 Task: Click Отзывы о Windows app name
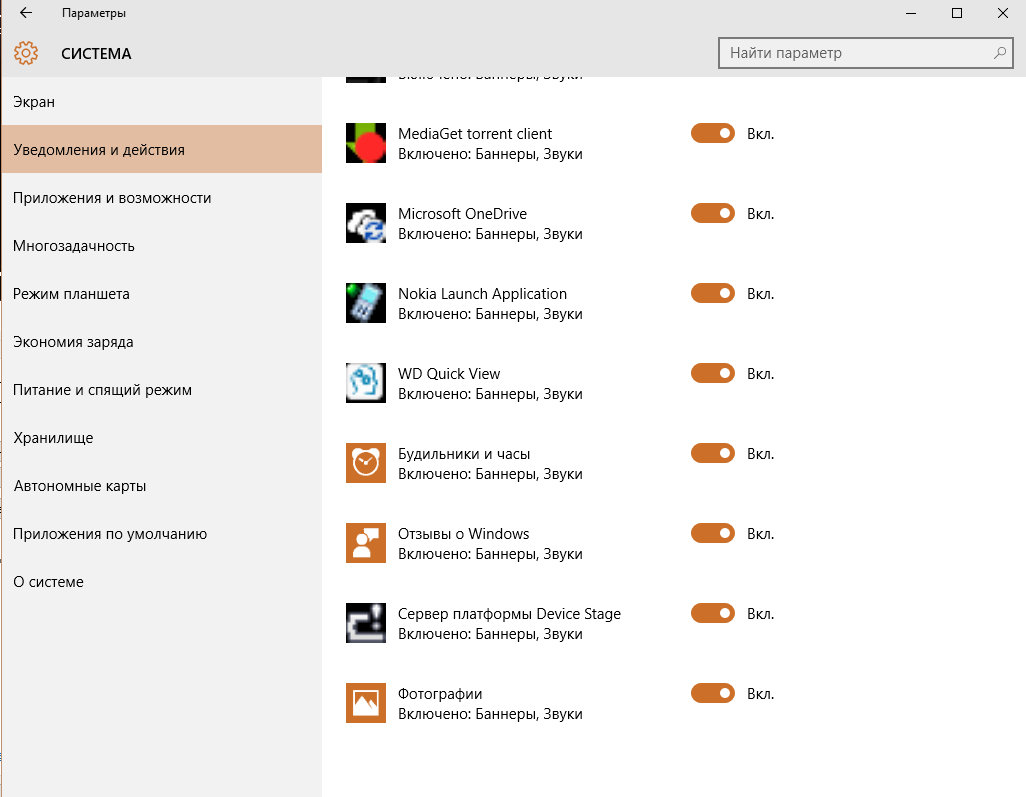point(463,533)
